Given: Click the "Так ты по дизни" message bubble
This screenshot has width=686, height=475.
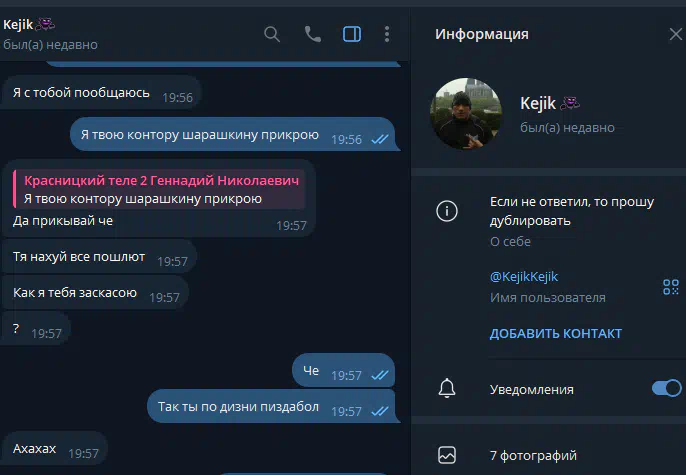Looking at the screenshot, I should [x=271, y=406].
